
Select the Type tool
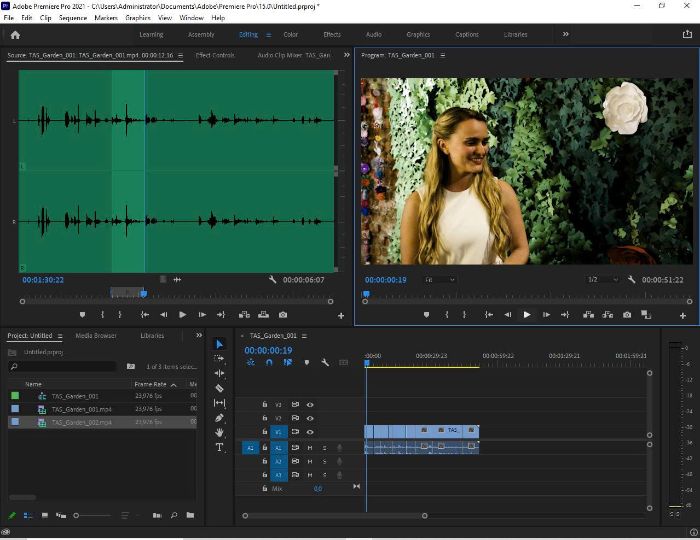pyautogui.click(x=219, y=447)
